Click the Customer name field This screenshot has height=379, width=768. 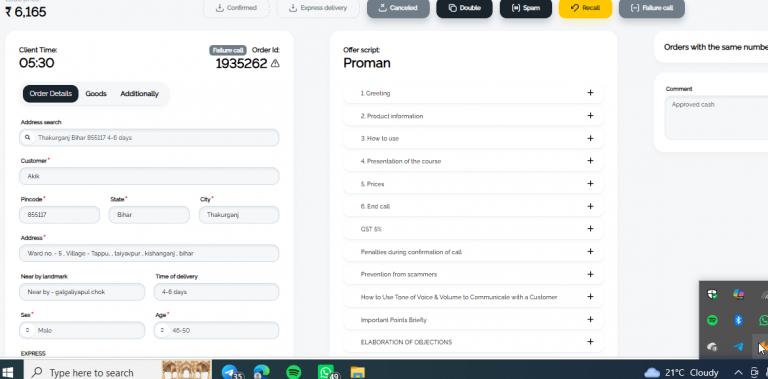click(x=149, y=176)
